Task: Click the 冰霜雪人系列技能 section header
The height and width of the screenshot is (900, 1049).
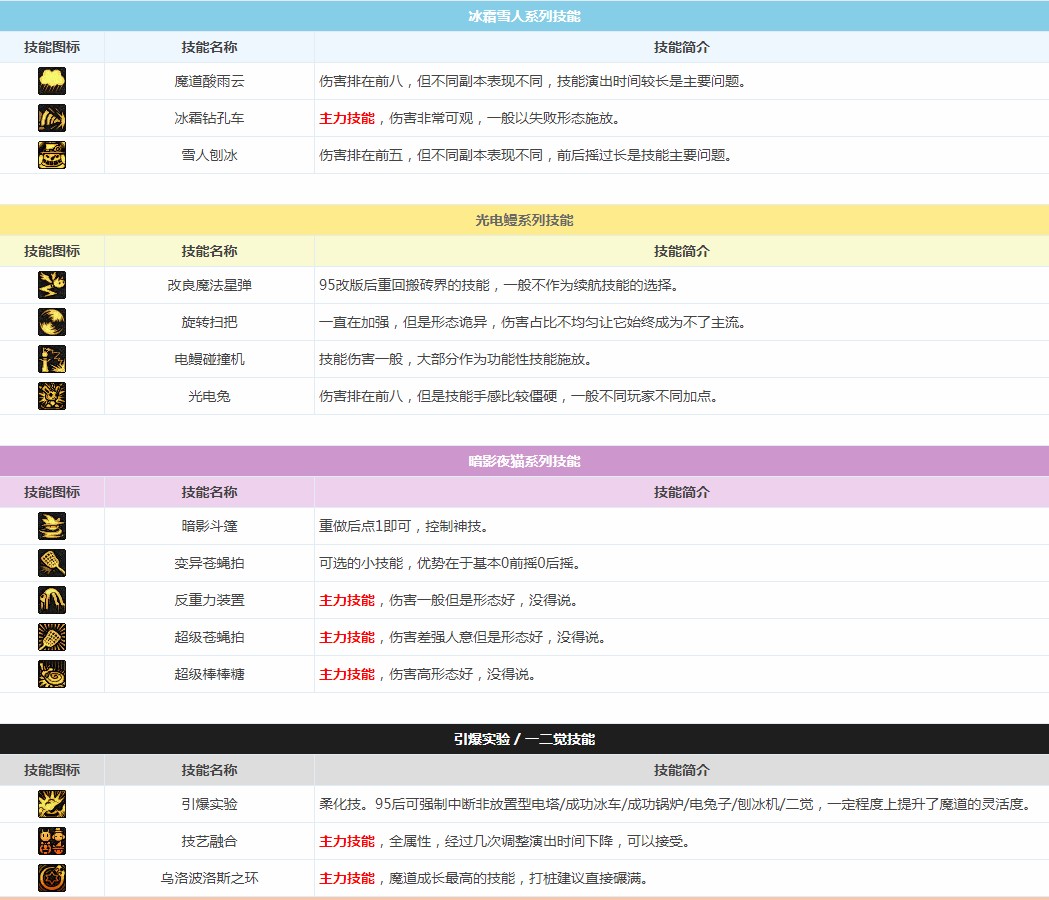Action: [x=524, y=17]
